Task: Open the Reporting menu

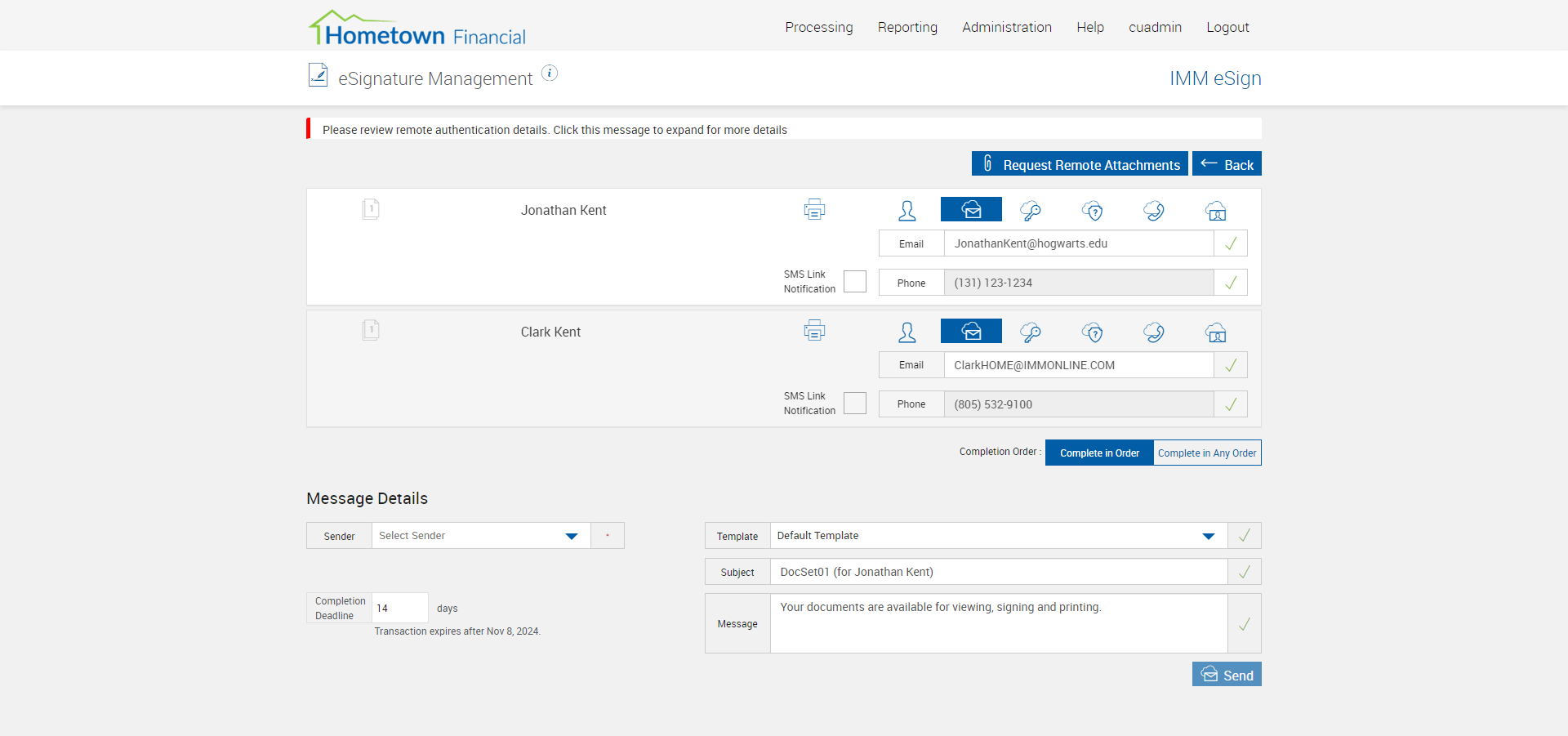Action: tap(907, 27)
